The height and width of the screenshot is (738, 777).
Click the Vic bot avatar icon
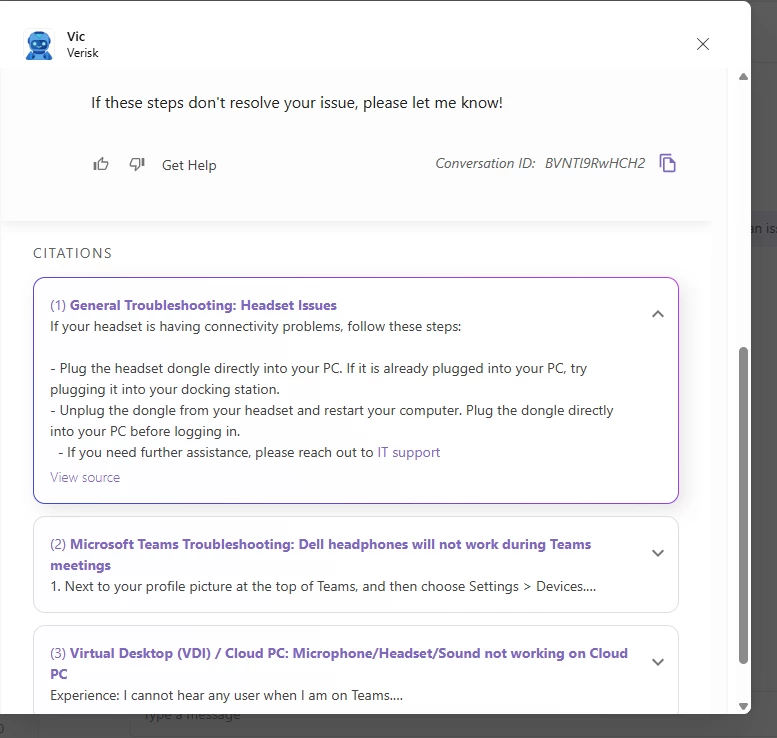pyautogui.click(x=39, y=45)
